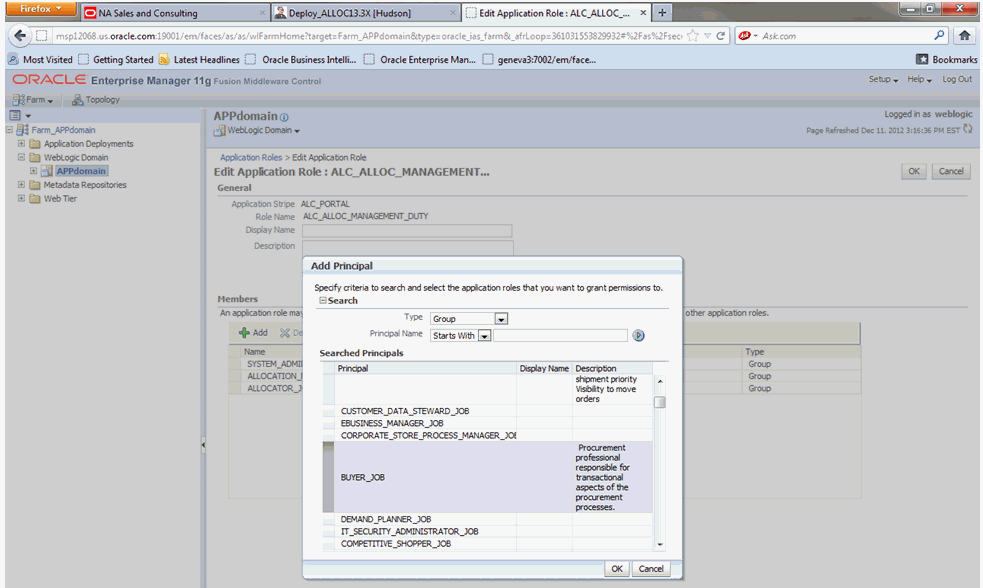Open the Setup menu

coord(883,80)
